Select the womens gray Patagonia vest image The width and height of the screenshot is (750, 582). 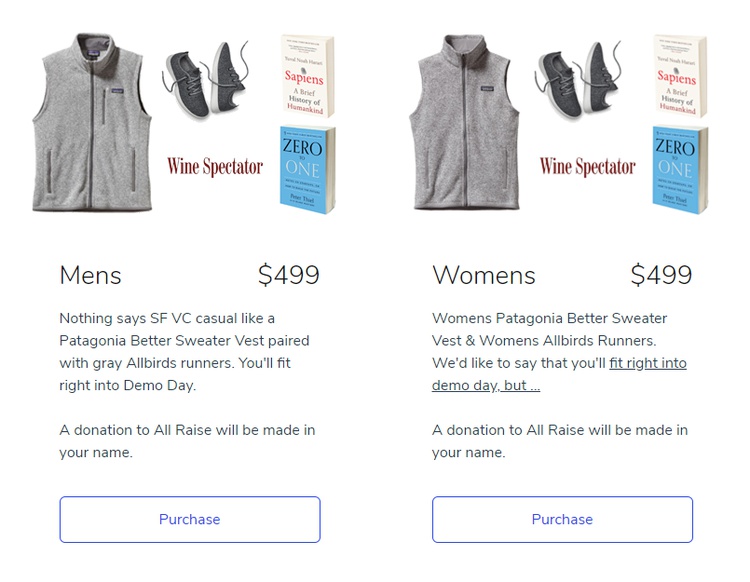coord(464,122)
